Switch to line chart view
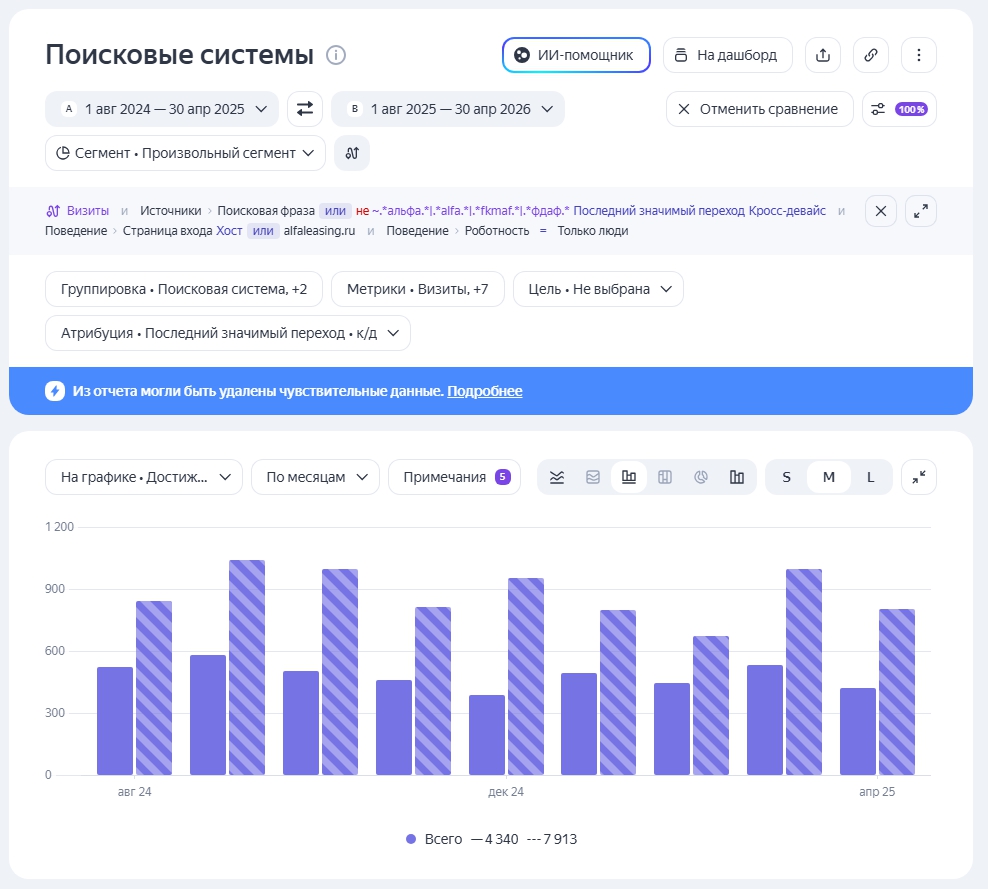 point(556,477)
